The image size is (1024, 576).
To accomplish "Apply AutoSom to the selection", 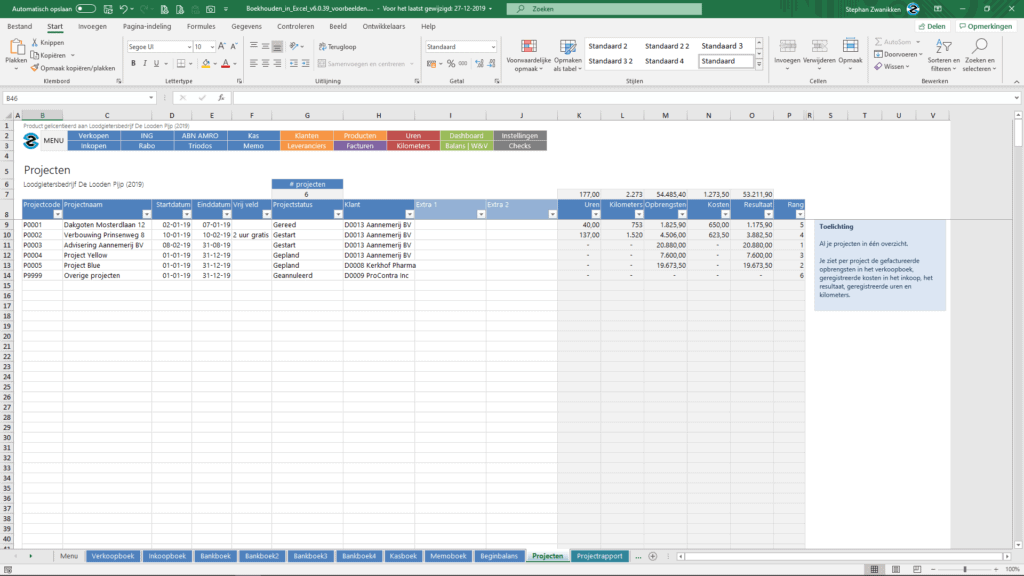I will 878,42.
